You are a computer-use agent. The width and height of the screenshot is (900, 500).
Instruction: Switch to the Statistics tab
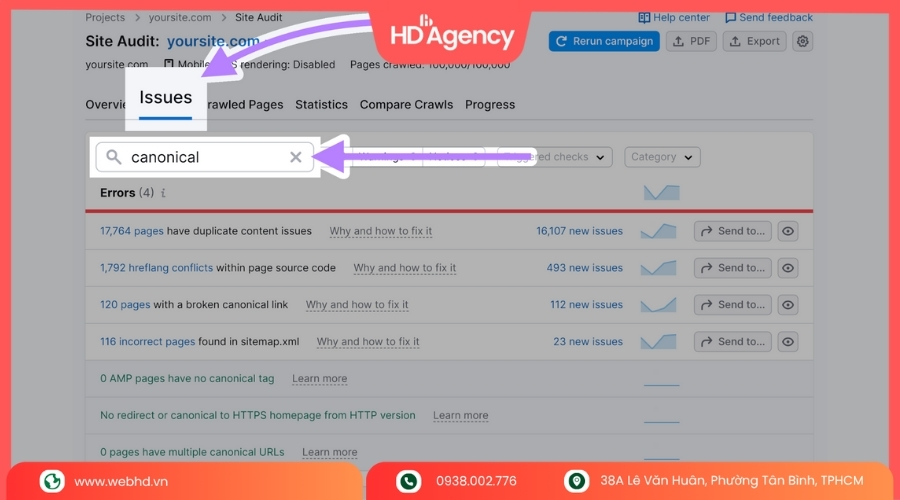[321, 104]
